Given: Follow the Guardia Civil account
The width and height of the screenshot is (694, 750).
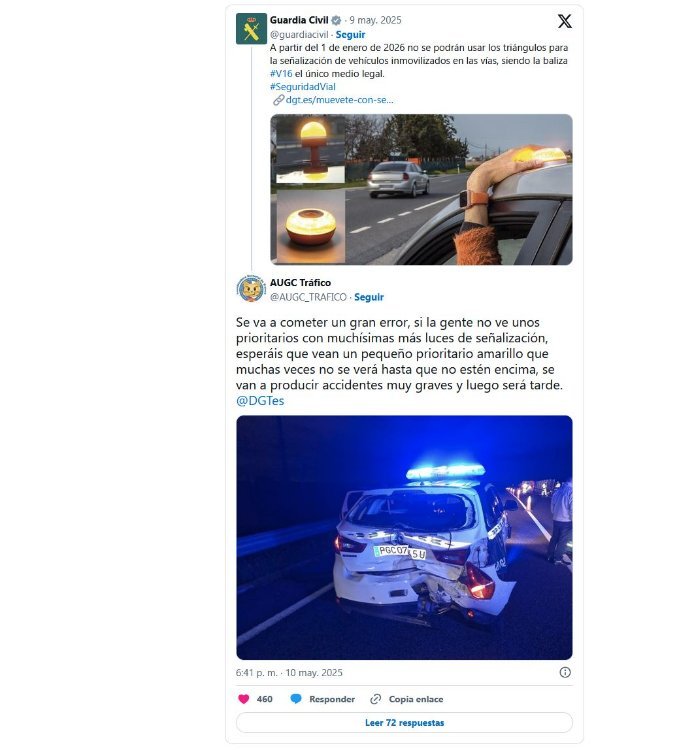Looking at the screenshot, I should [350, 34].
